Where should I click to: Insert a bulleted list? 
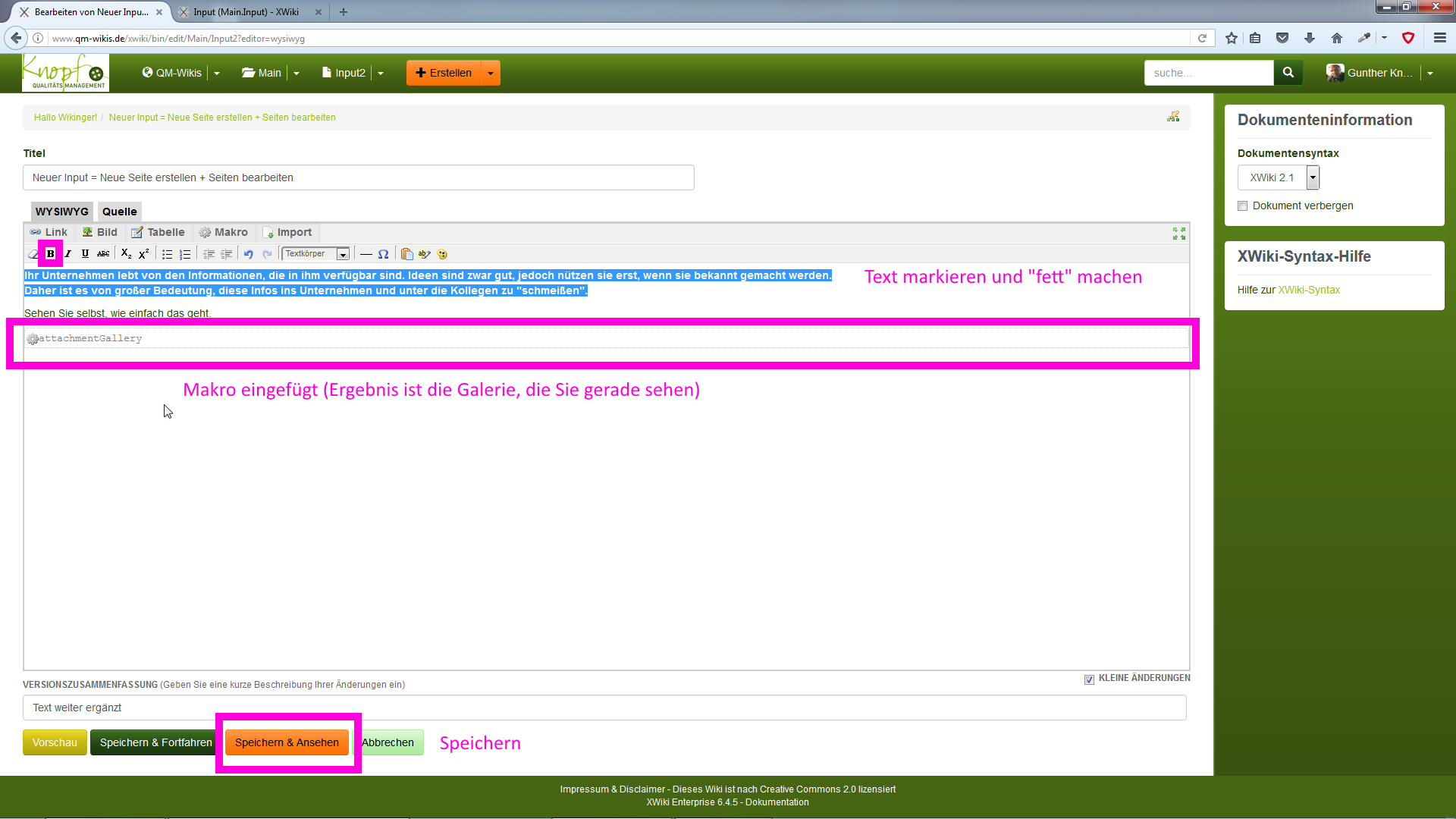pos(168,254)
